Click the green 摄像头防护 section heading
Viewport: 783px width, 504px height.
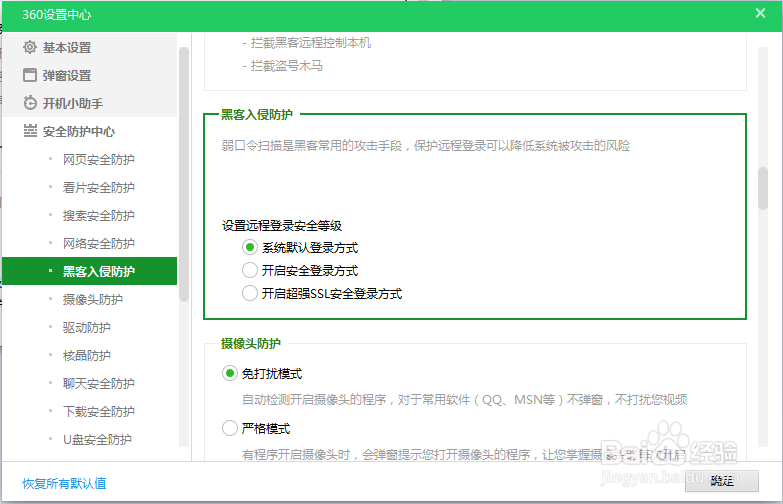coord(251,343)
